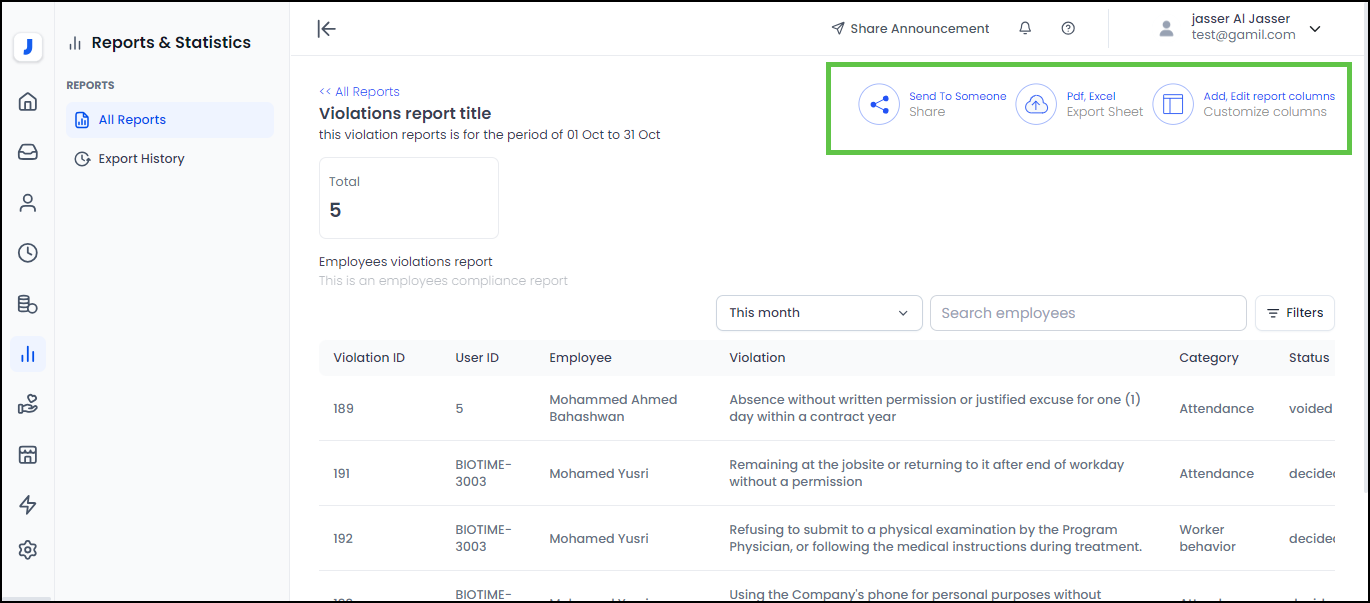
Task: Open the help question mark icon
Action: [x=1068, y=29]
